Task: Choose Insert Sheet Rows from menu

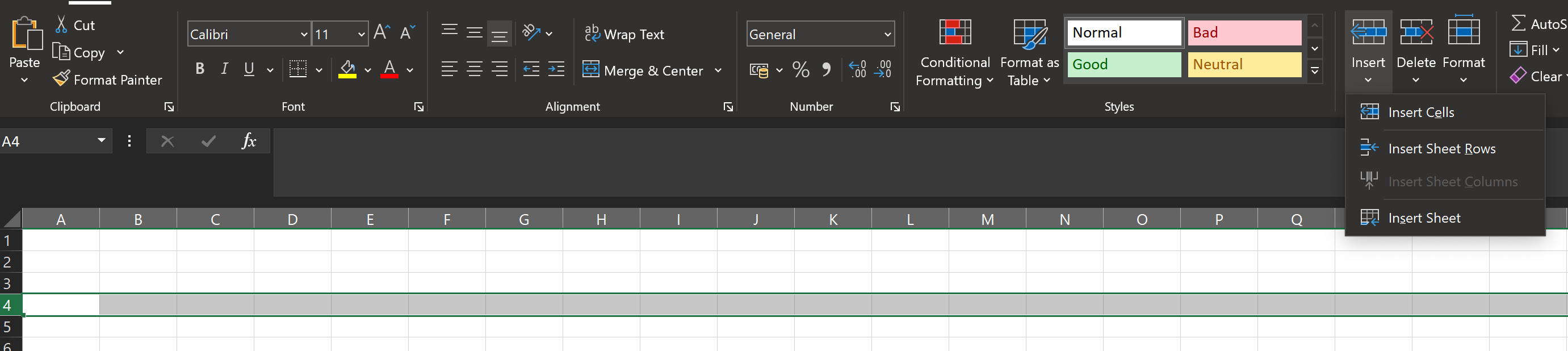Action: point(1441,149)
